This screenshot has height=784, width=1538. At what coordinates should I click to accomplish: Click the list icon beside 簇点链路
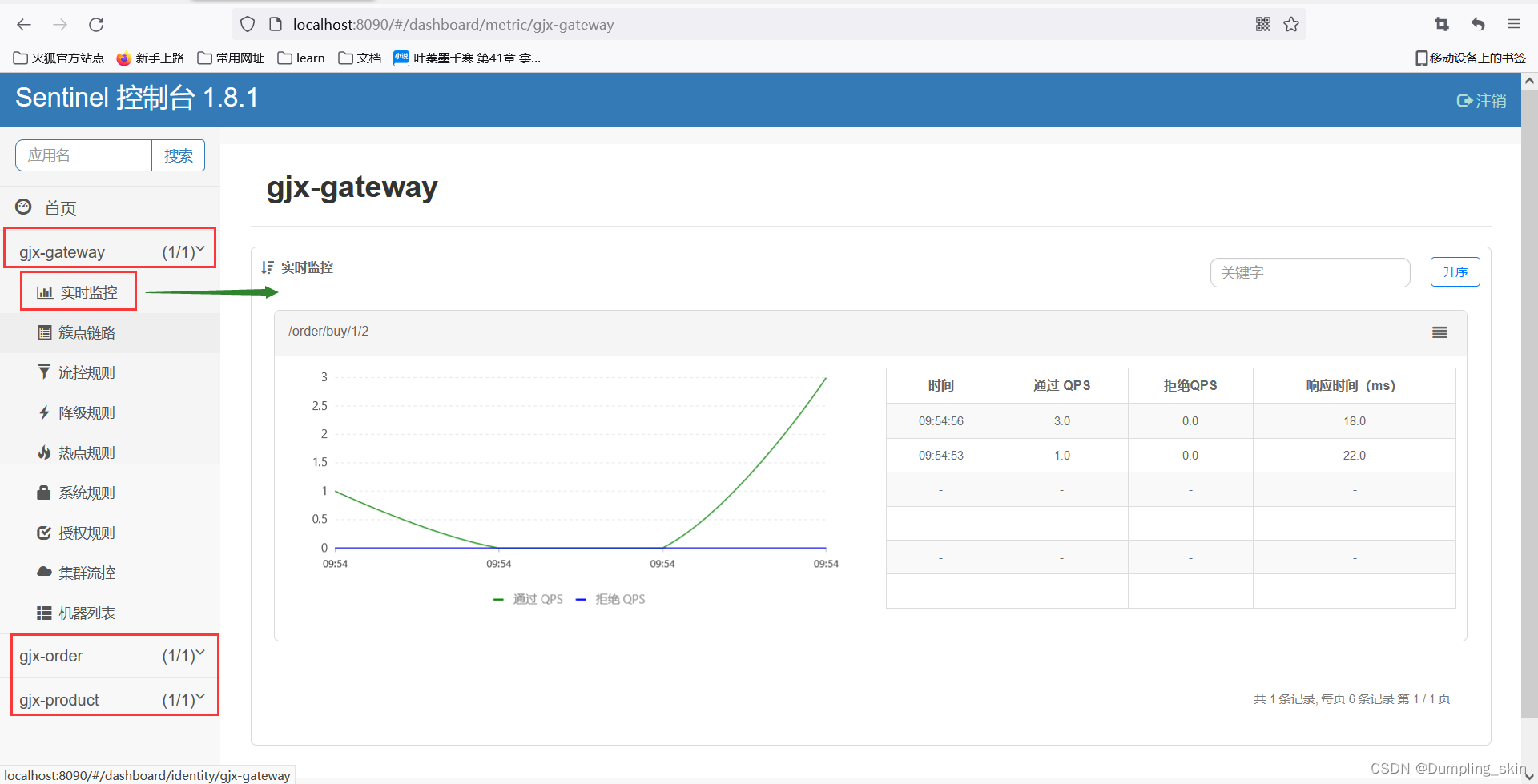[45, 332]
